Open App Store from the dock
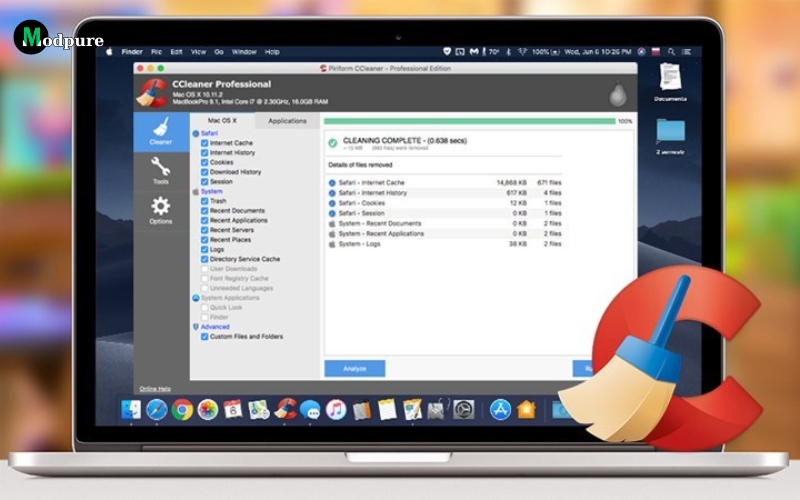The width and height of the screenshot is (800, 500). coord(500,409)
